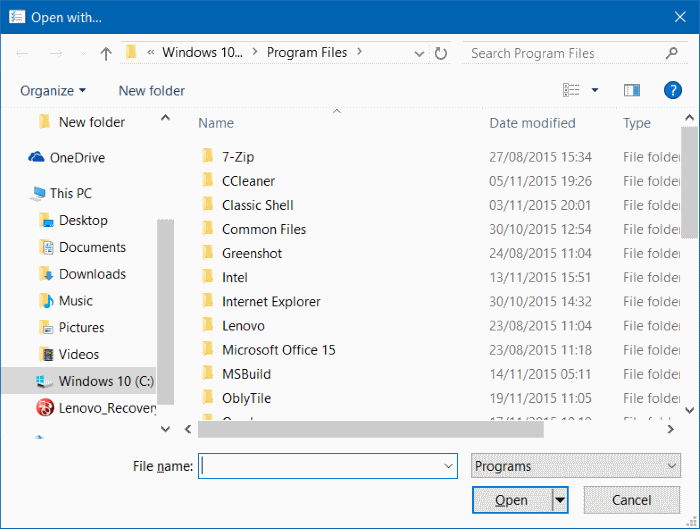Click the folder icon in address bar
Viewport: 700px width, 529px height.
click(x=131, y=52)
